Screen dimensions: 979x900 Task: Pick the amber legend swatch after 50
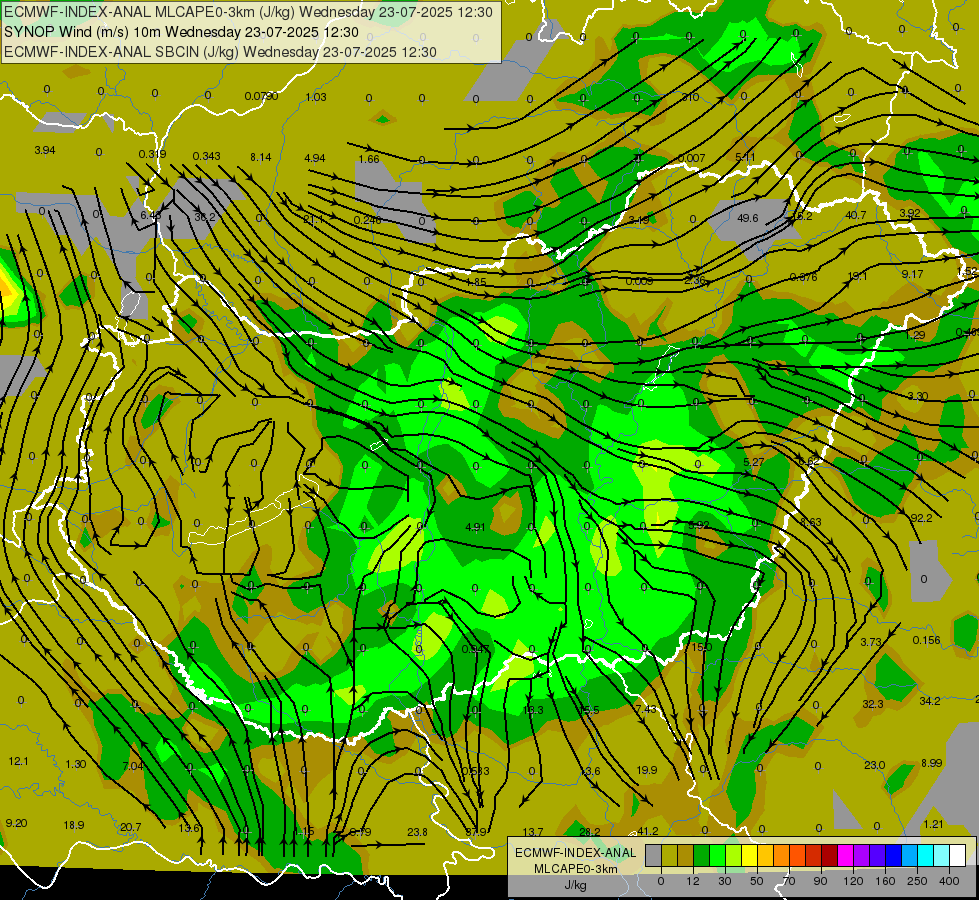(766, 855)
